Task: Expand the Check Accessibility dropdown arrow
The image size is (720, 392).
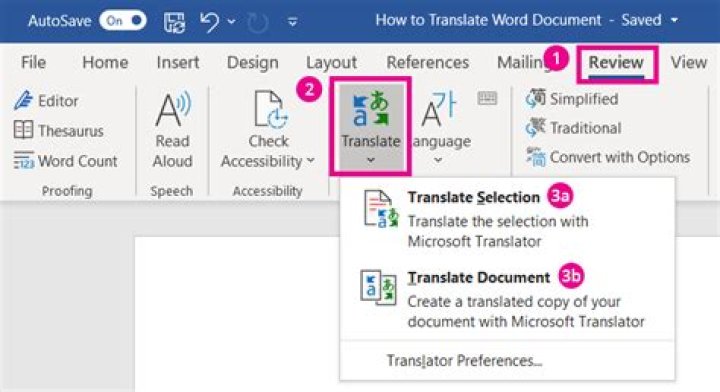Action: point(311,160)
